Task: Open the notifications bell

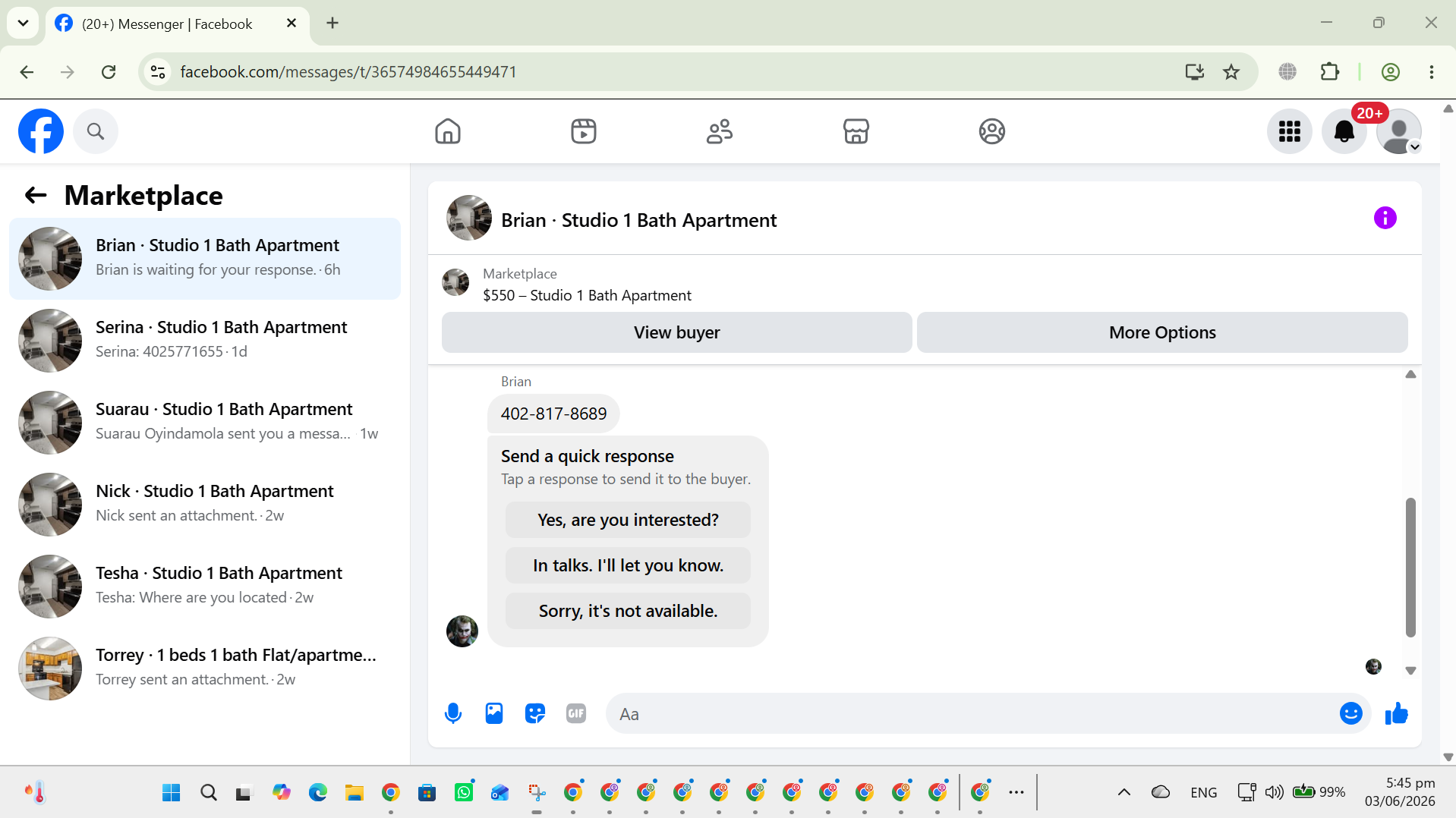Action: click(1344, 131)
